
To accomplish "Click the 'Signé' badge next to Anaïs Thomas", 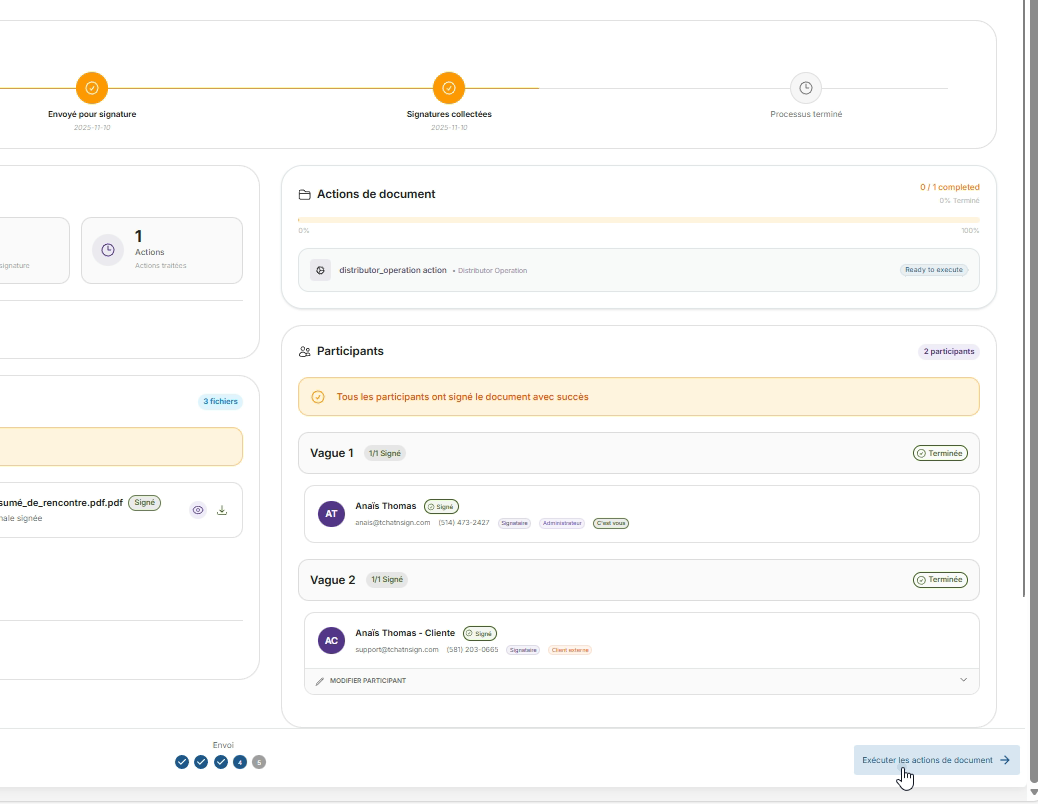I will pos(441,507).
